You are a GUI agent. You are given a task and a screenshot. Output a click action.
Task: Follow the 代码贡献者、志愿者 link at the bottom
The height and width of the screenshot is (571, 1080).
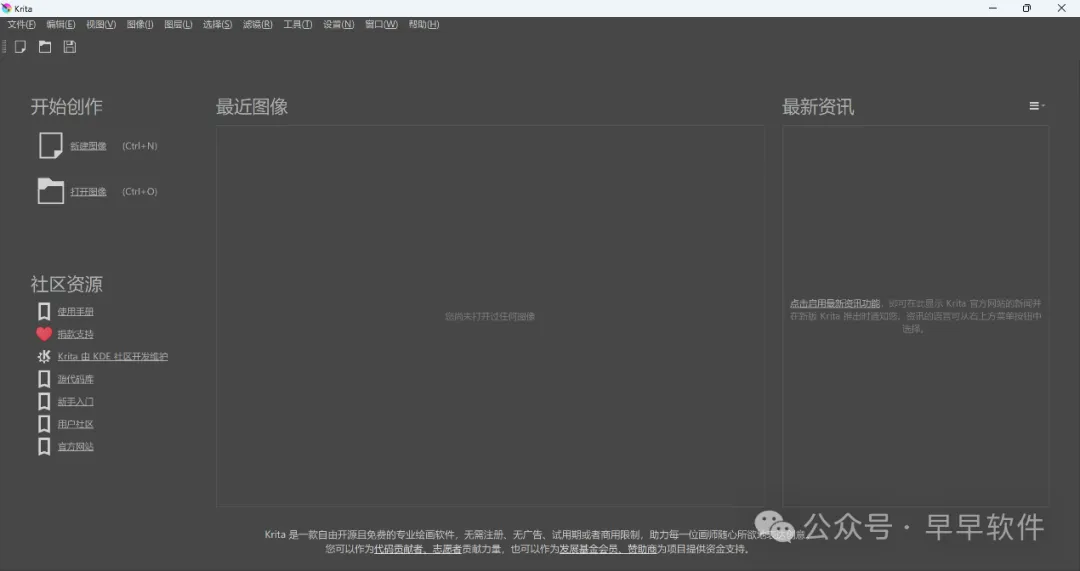pos(418,549)
